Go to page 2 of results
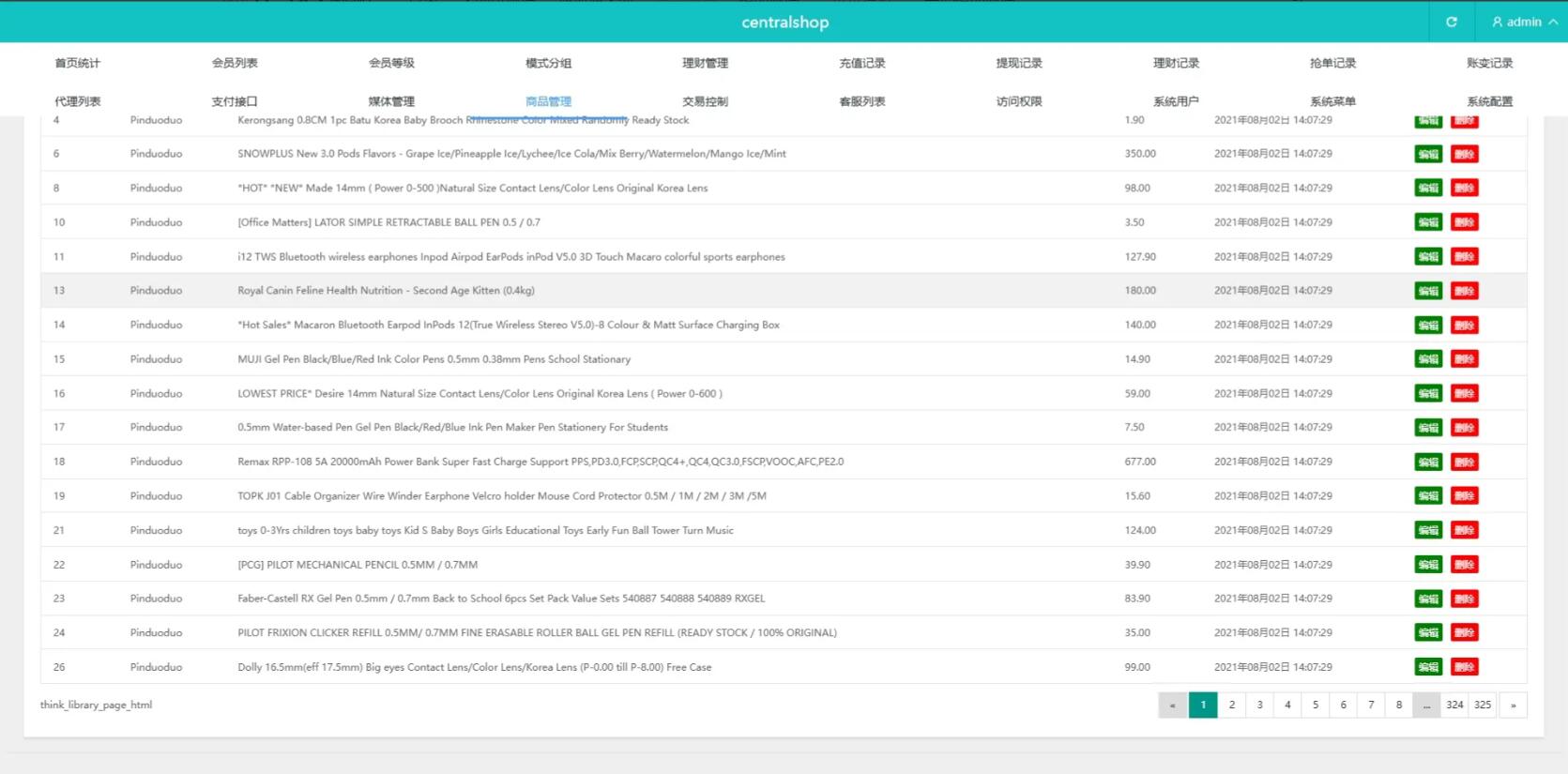 point(1231,705)
